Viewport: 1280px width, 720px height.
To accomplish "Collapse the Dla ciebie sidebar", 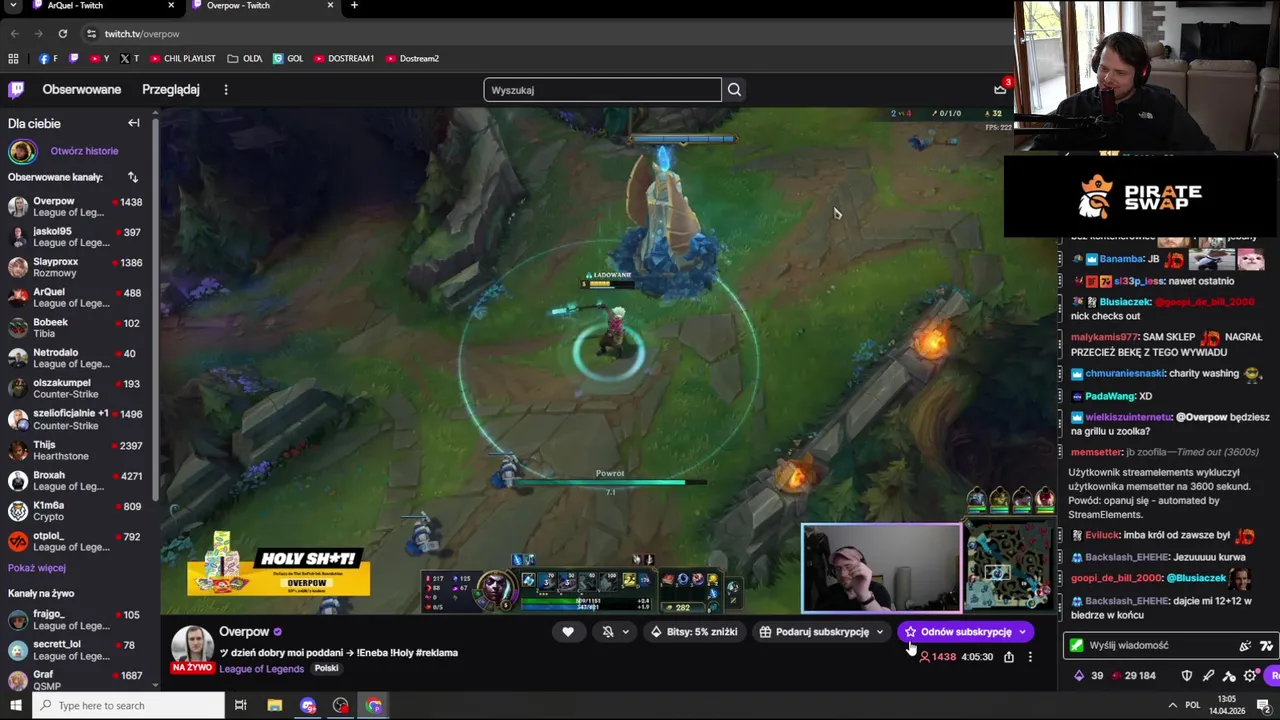I will (133, 123).
